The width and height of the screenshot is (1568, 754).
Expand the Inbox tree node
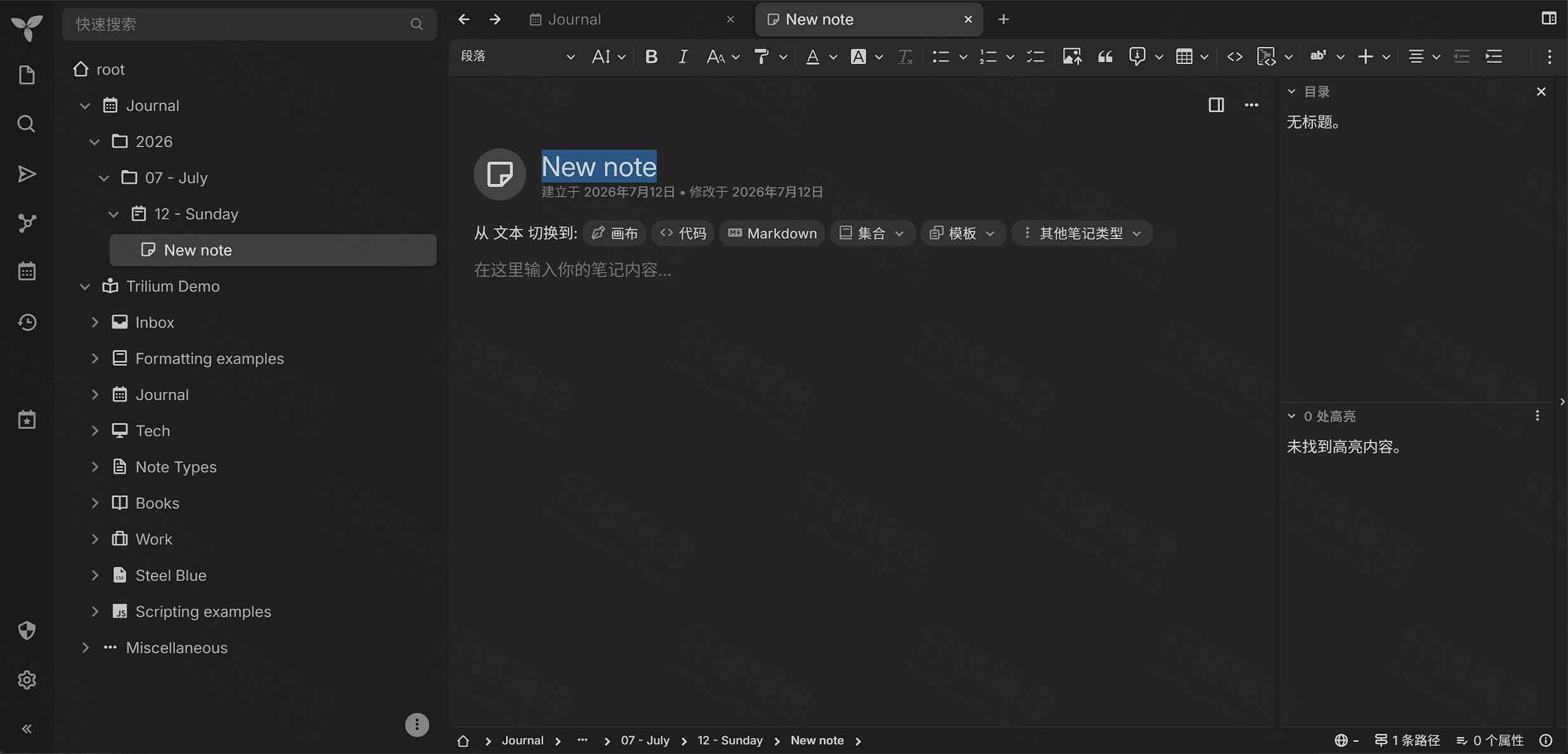tap(94, 323)
